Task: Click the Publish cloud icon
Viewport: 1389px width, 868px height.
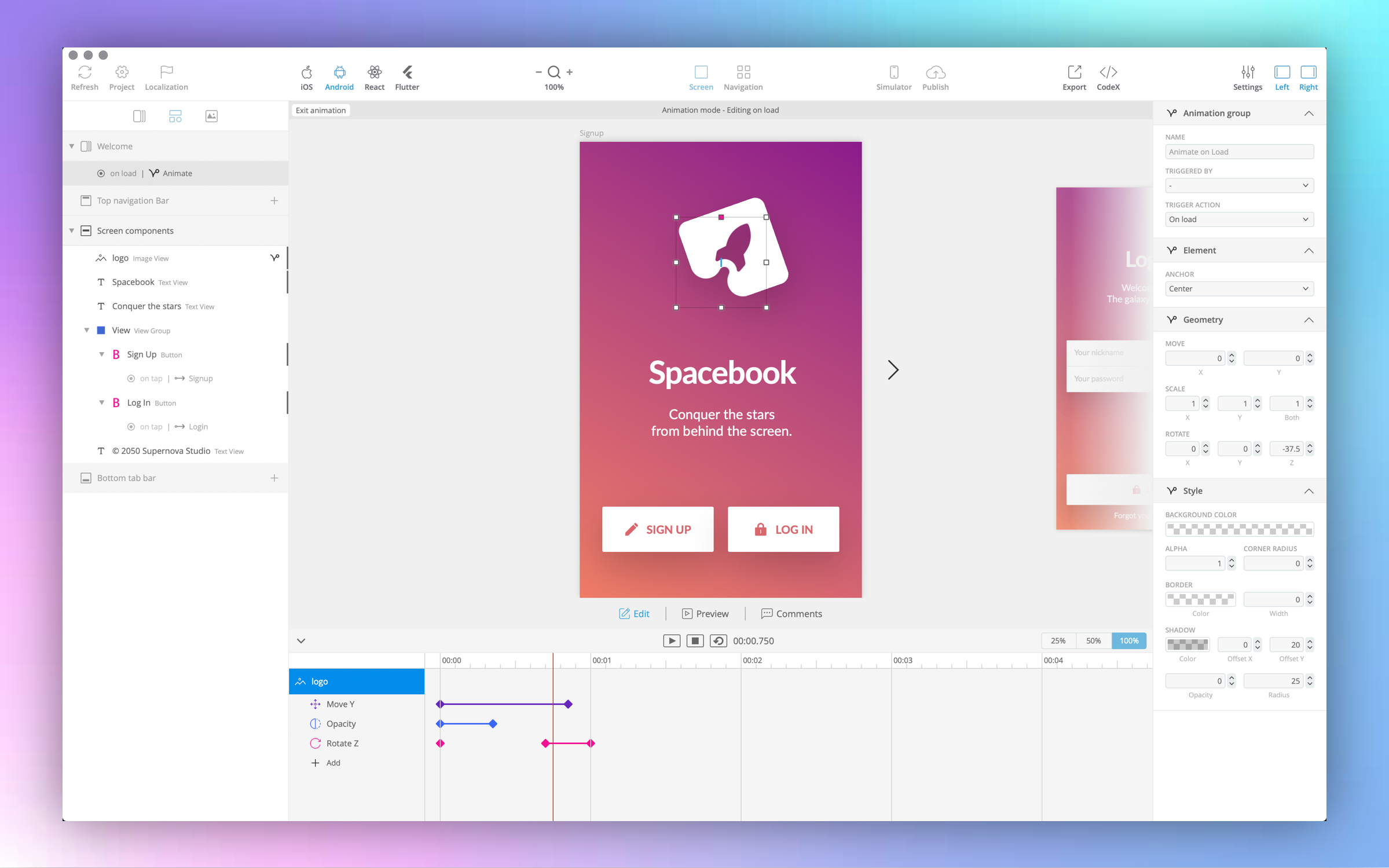Action: coord(935,72)
